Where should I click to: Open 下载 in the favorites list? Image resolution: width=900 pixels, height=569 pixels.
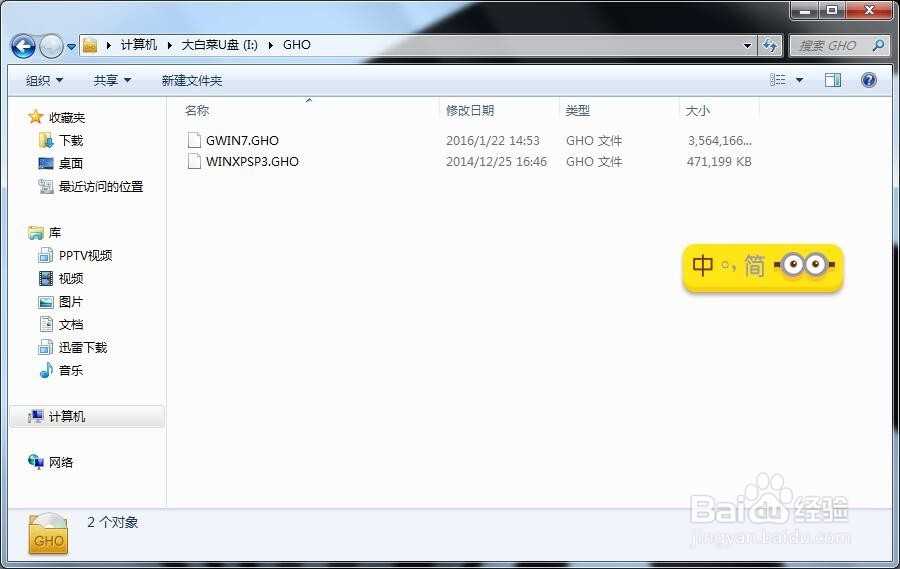71,141
